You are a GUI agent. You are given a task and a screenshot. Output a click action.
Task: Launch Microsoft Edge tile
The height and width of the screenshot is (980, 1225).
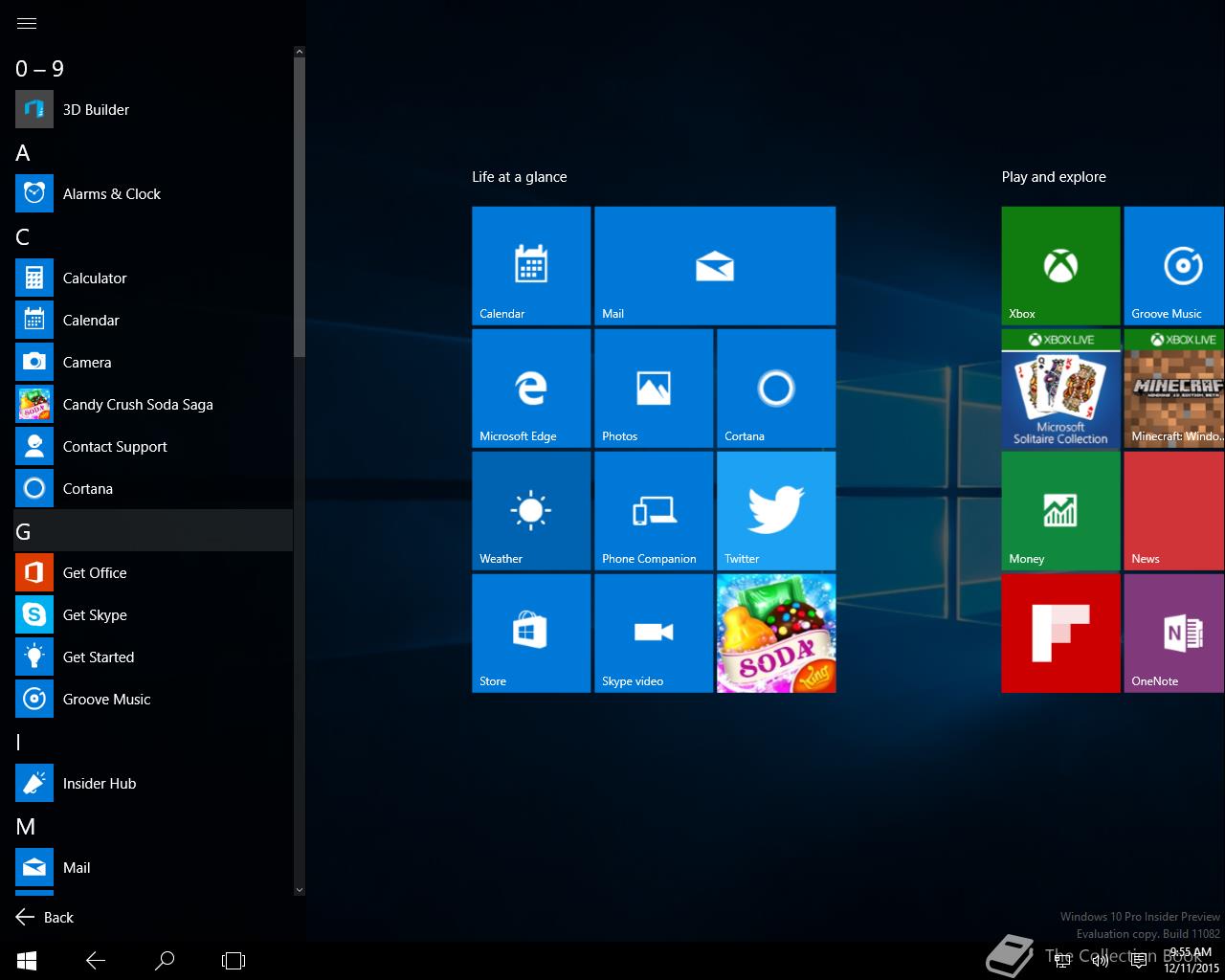tap(531, 389)
